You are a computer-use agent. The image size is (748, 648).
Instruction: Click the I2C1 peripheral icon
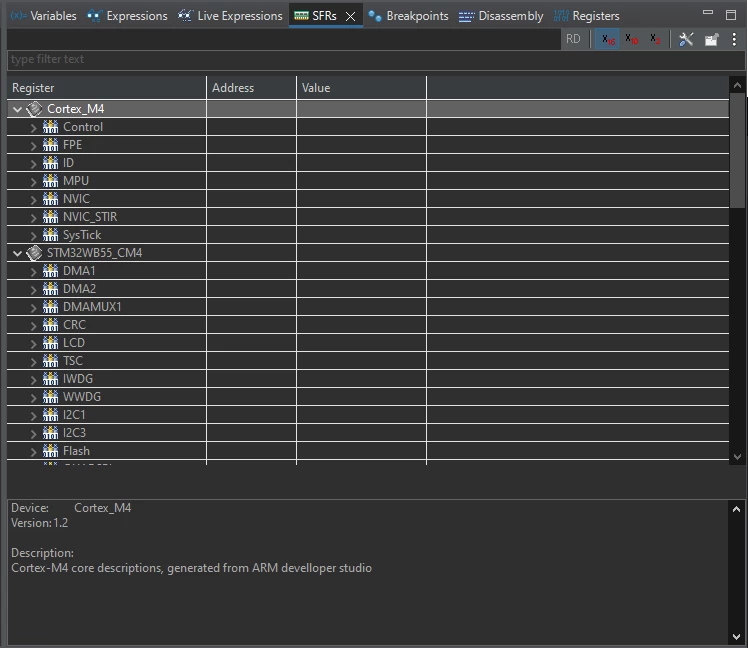(51, 415)
